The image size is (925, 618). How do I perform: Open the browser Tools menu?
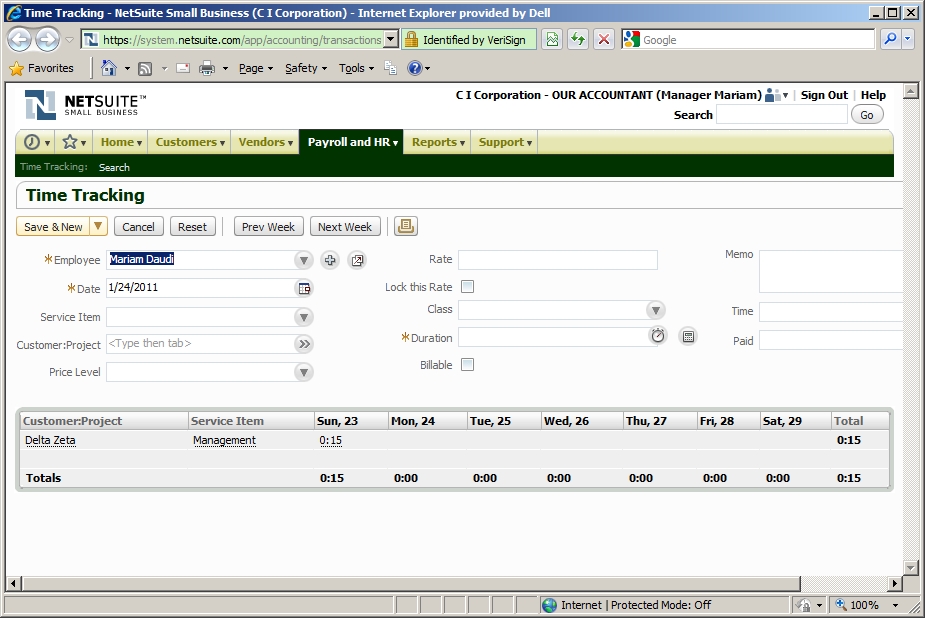[356, 68]
